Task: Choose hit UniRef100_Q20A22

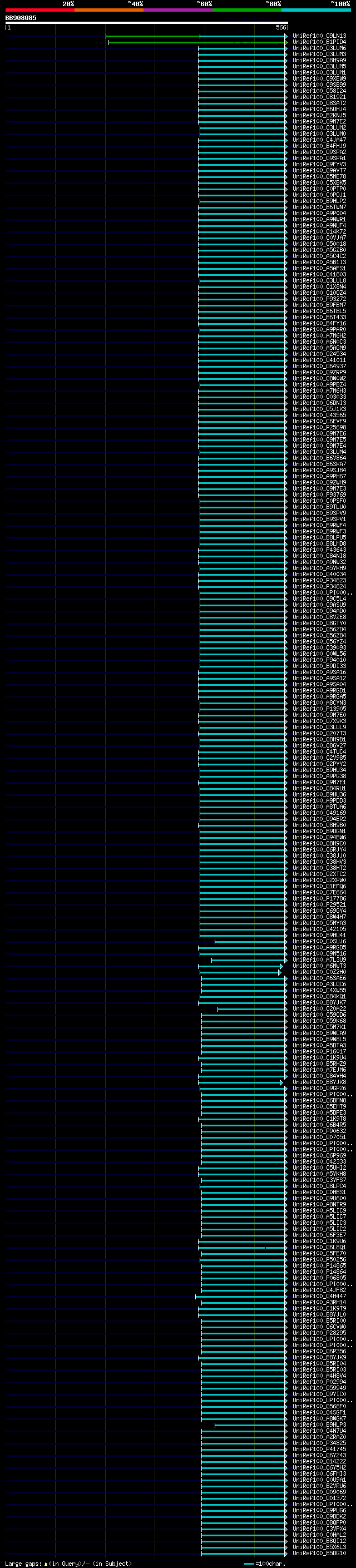Action: click(x=319, y=1008)
